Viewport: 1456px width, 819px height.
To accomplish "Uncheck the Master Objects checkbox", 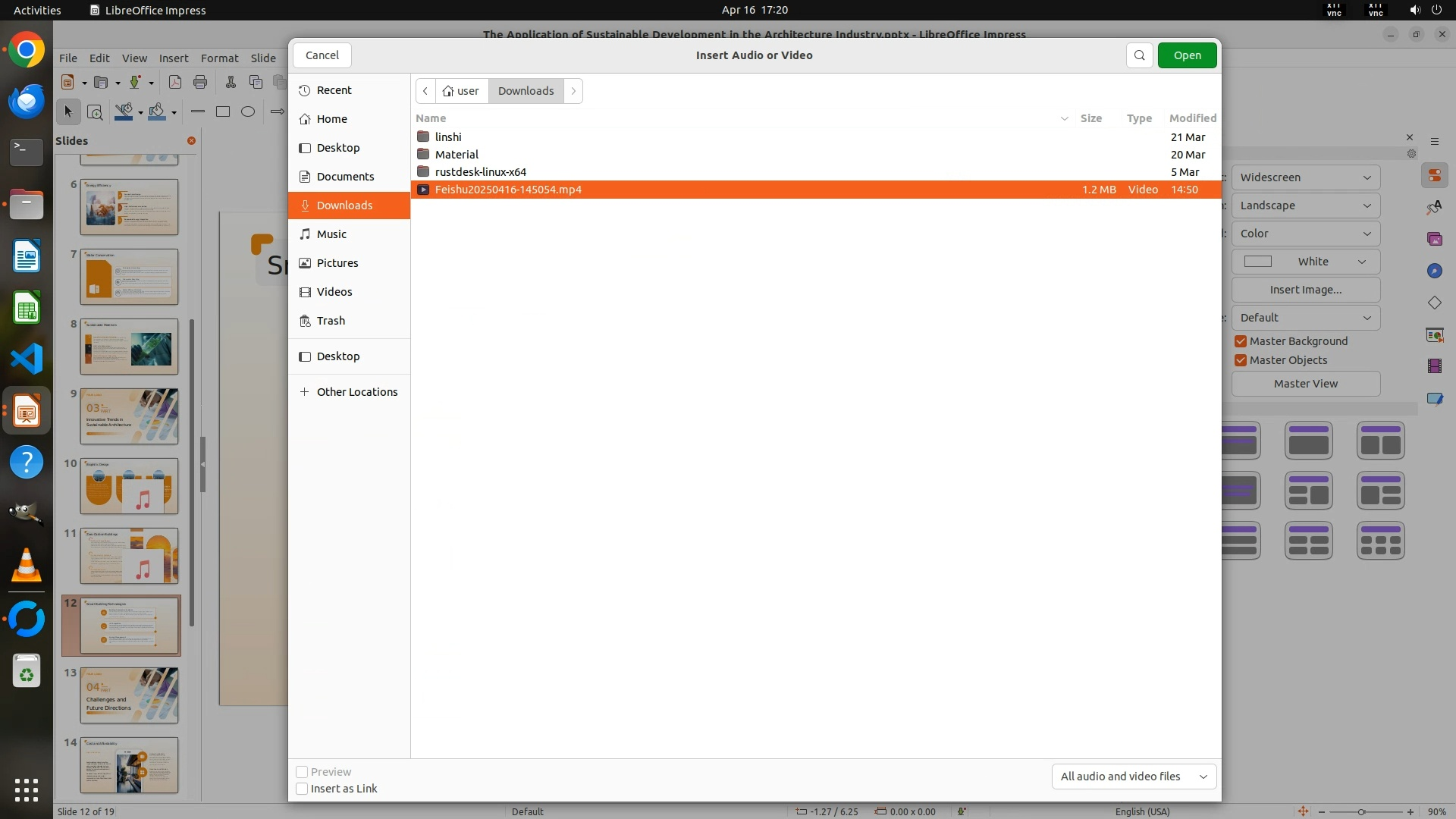I will 1241,360.
